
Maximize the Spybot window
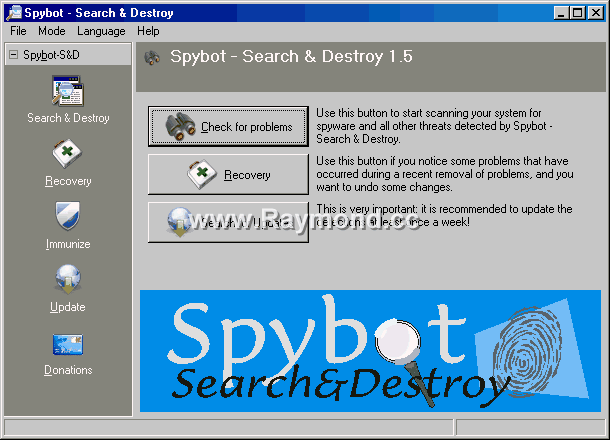[578, 13]
